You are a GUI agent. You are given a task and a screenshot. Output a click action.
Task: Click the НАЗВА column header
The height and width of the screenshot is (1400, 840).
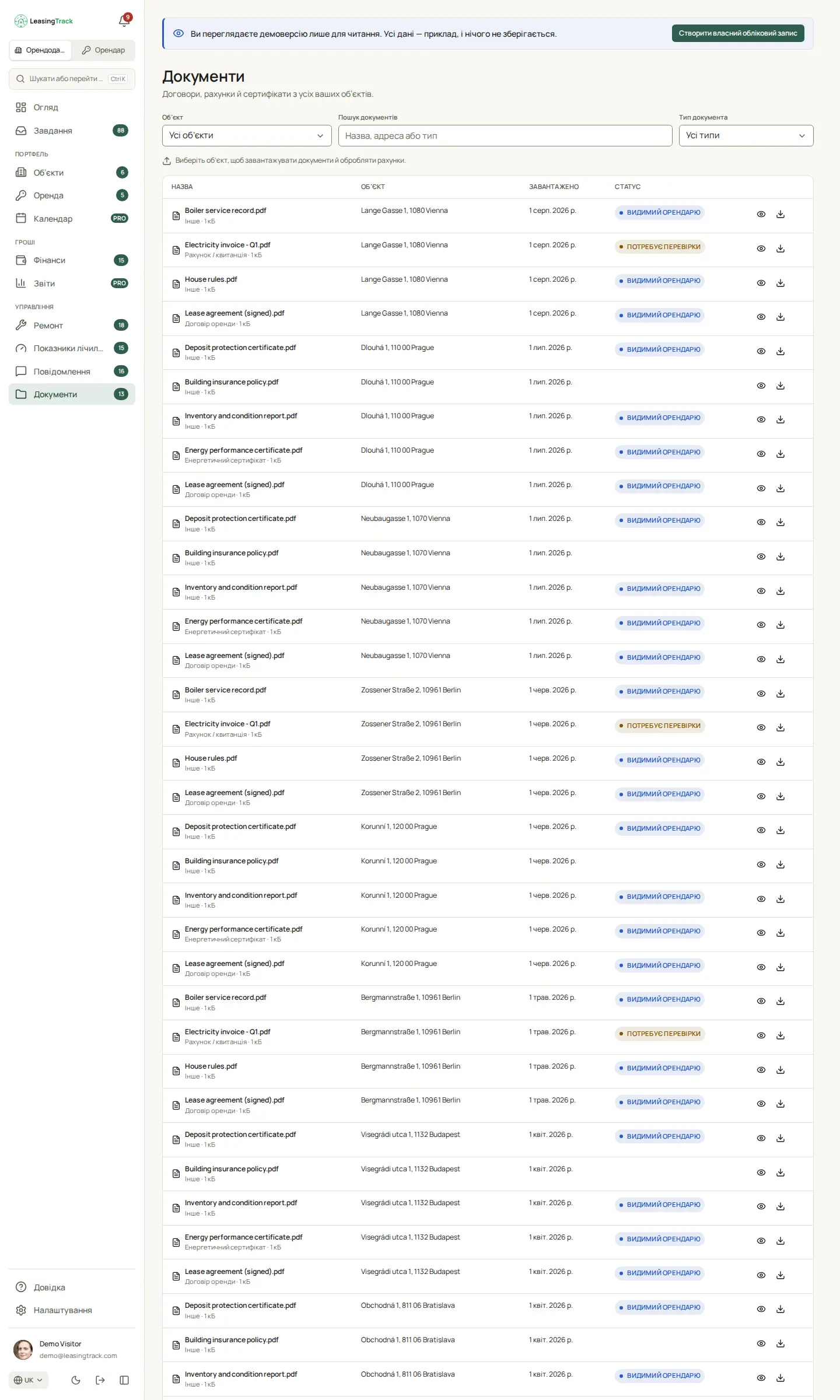click(x=182, y=187)
